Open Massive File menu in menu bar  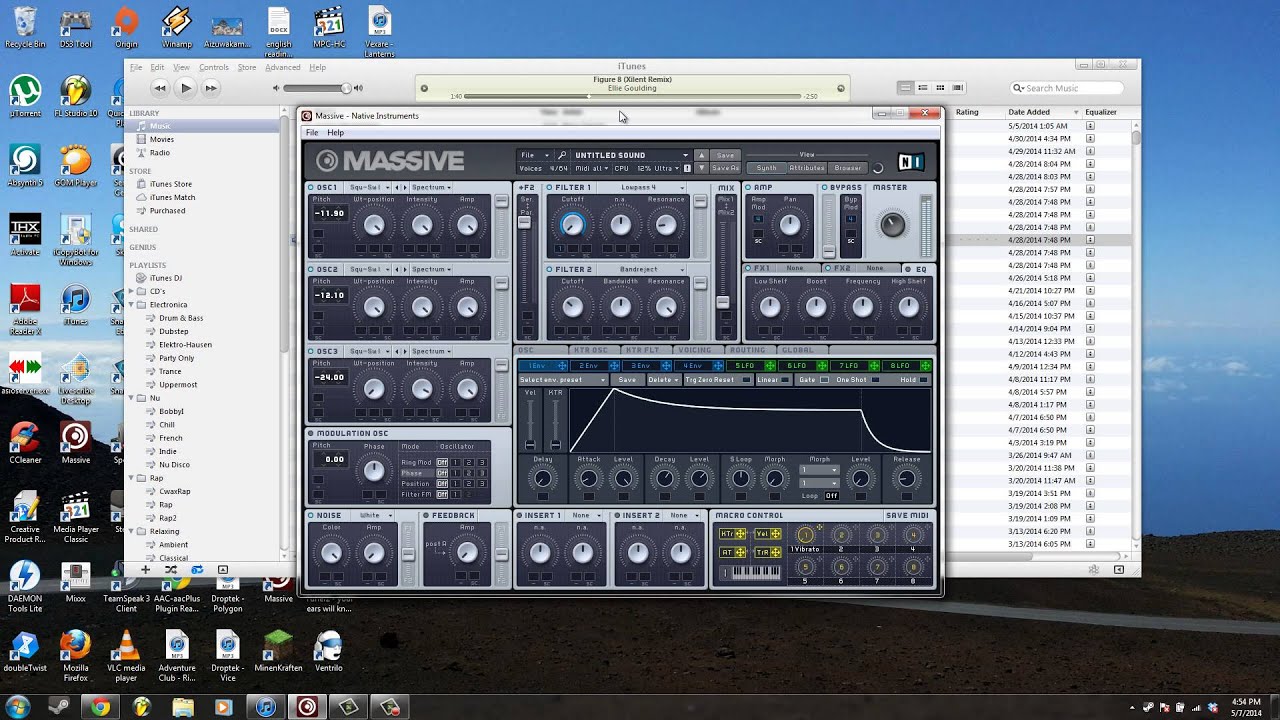pyautogui.click(x=312, y=132)
